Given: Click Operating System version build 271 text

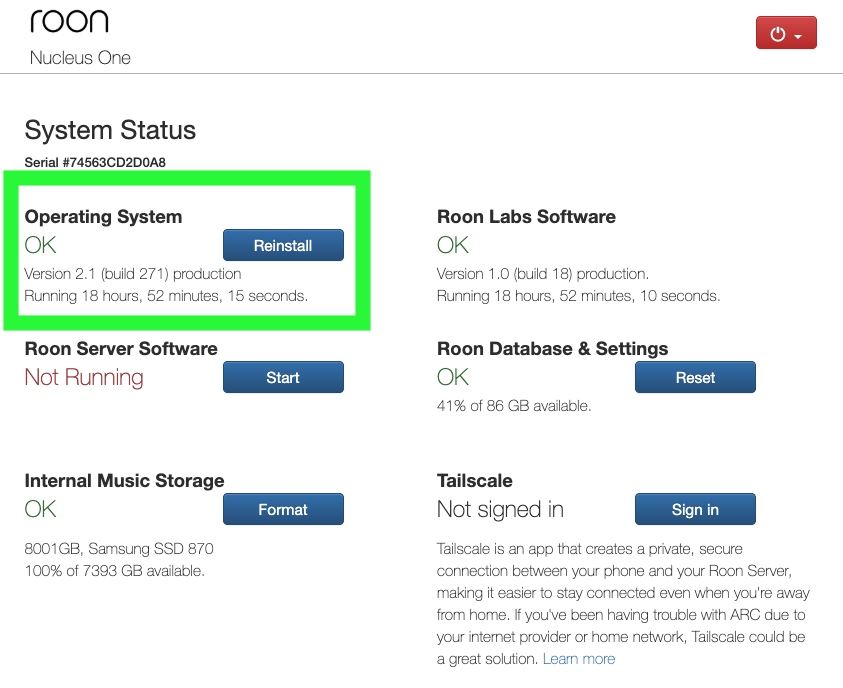Looking at the screenshot, I should (133, 274).
